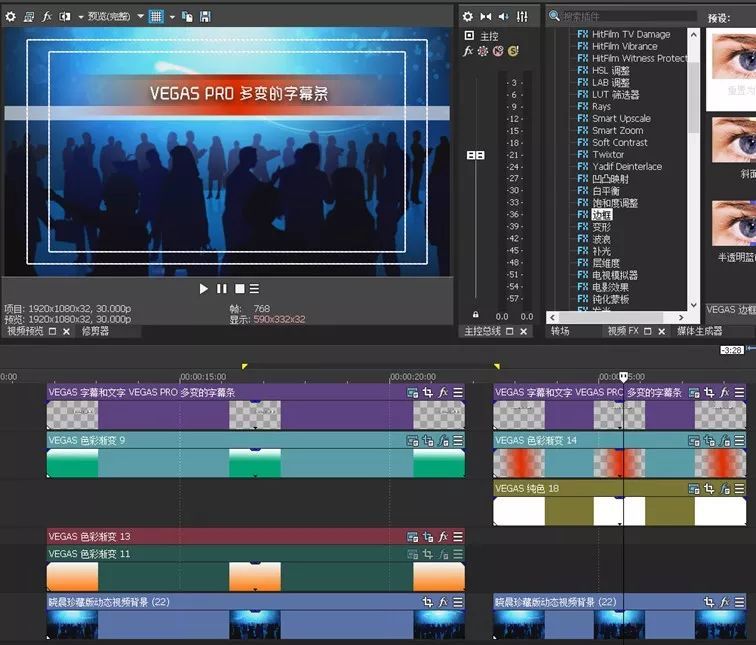Stop the video preview
The height and width of the screenshot is (645, 756).
pos(239,289)
